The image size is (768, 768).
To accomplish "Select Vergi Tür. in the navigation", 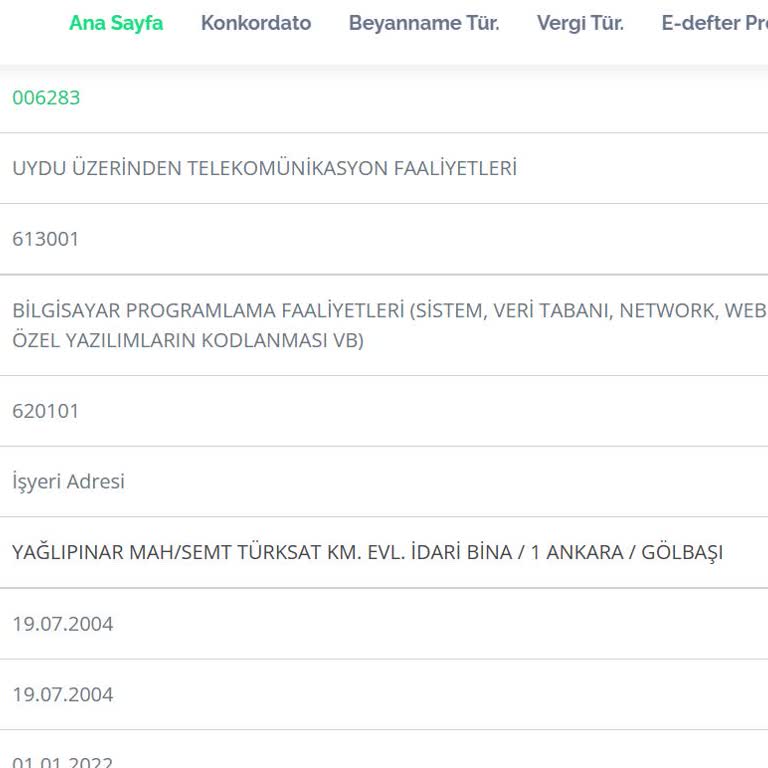I will 580,23.
